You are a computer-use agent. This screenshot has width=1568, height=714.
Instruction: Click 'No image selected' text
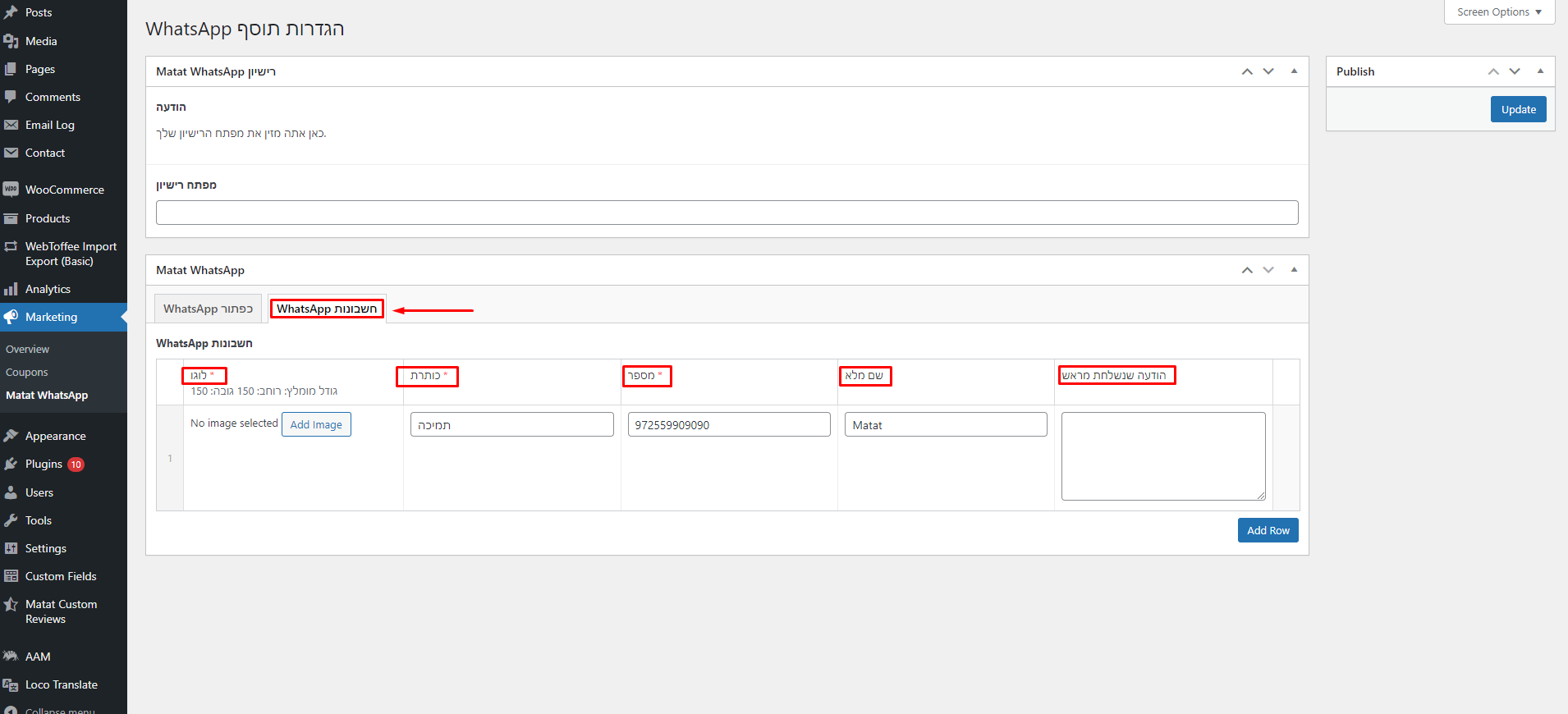pyautogui.click(x=234, y=423)
